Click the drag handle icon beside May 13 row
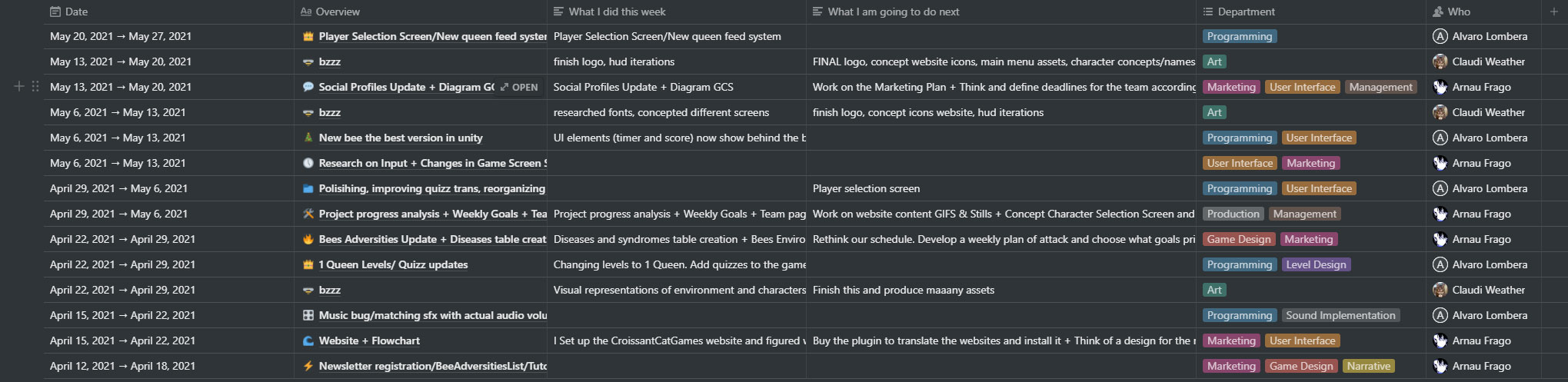 coord(35,87)
